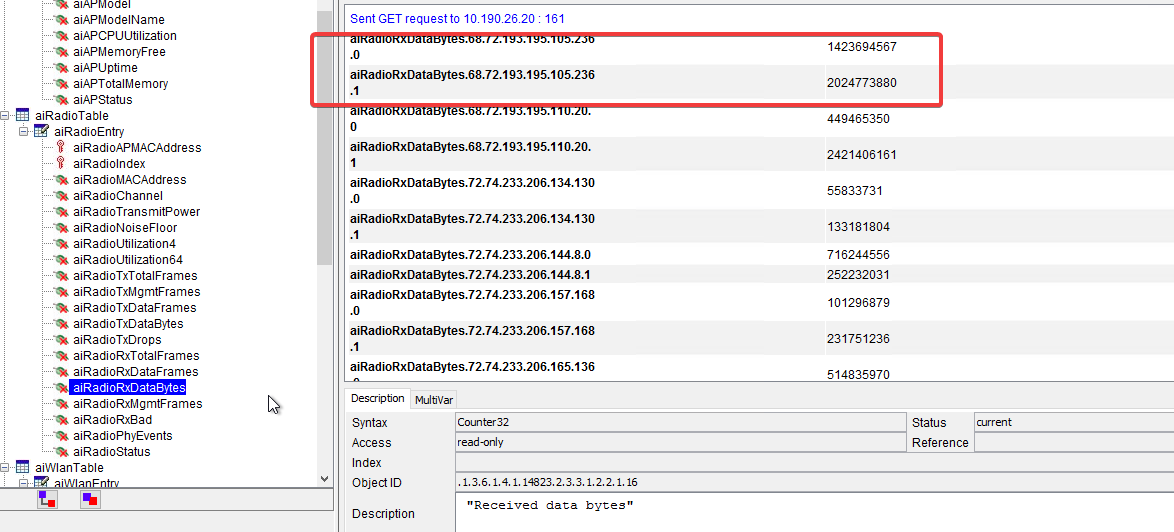This screenshot has width=1174, height=532.
Task: Select result row with value 101296879
Action: point(761,302)
